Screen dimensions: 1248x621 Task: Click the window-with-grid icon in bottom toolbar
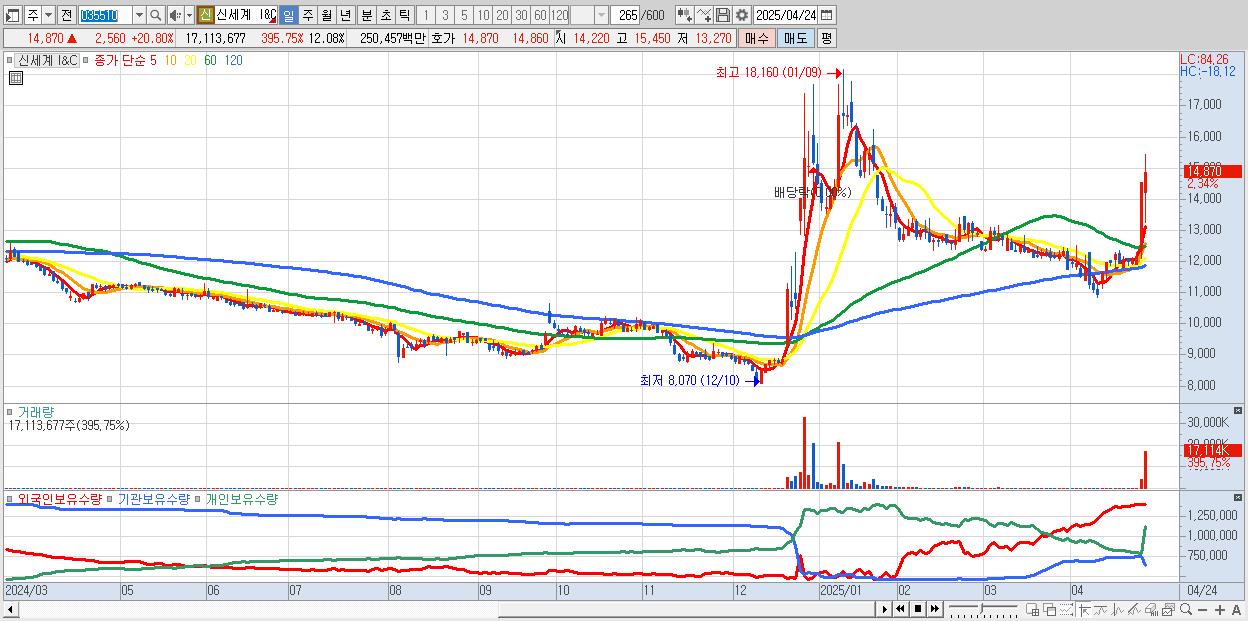click(1032, 609)
